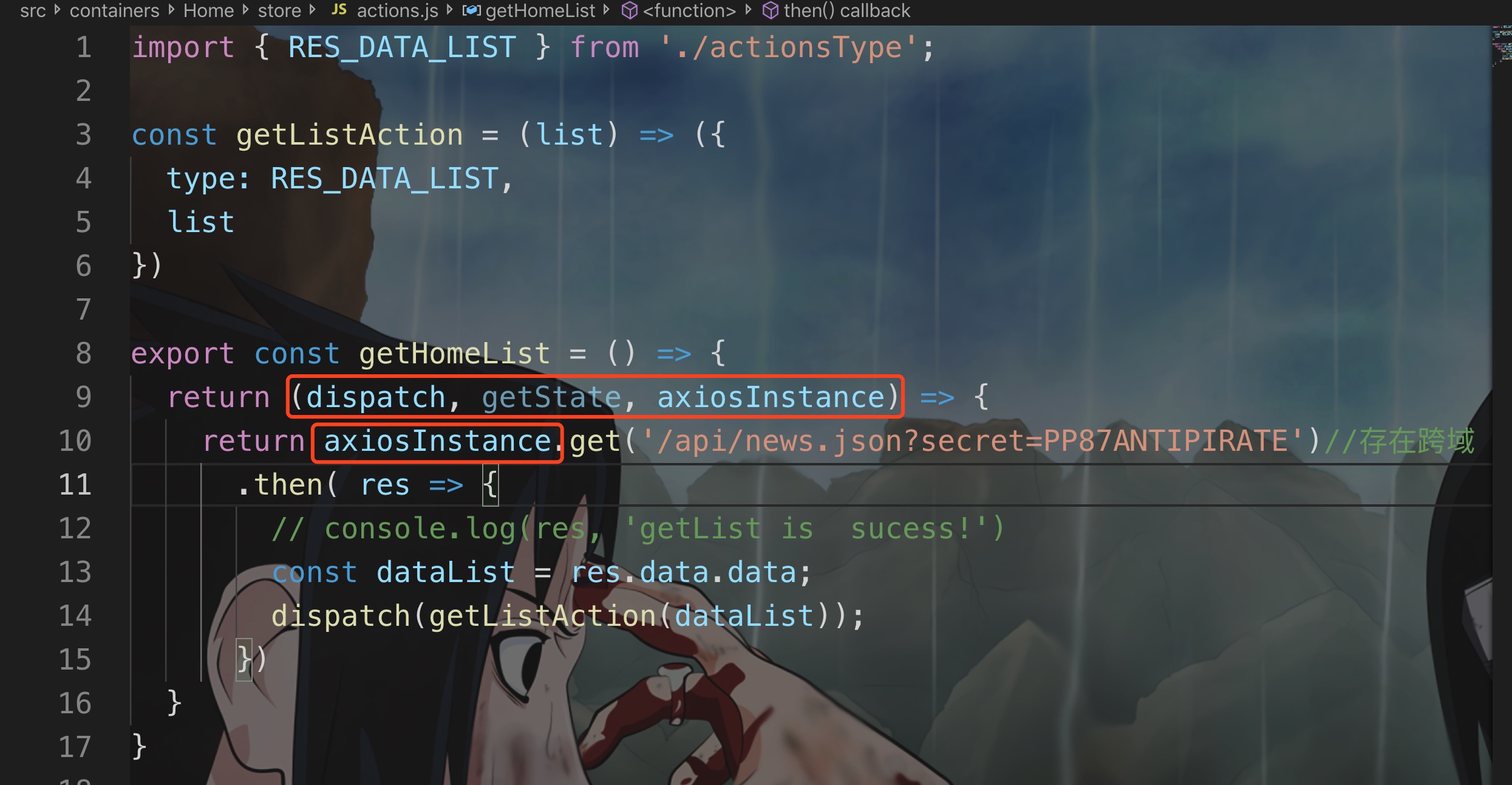Select the Home folder breadcrumb

(208, 10)
